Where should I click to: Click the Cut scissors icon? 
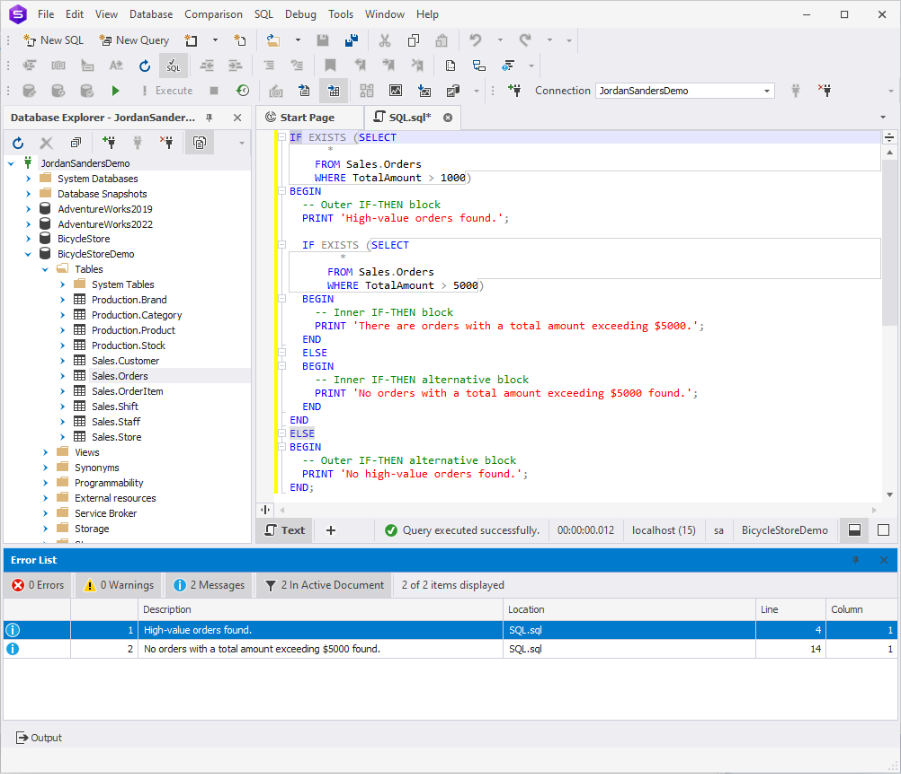coord(384,40)
